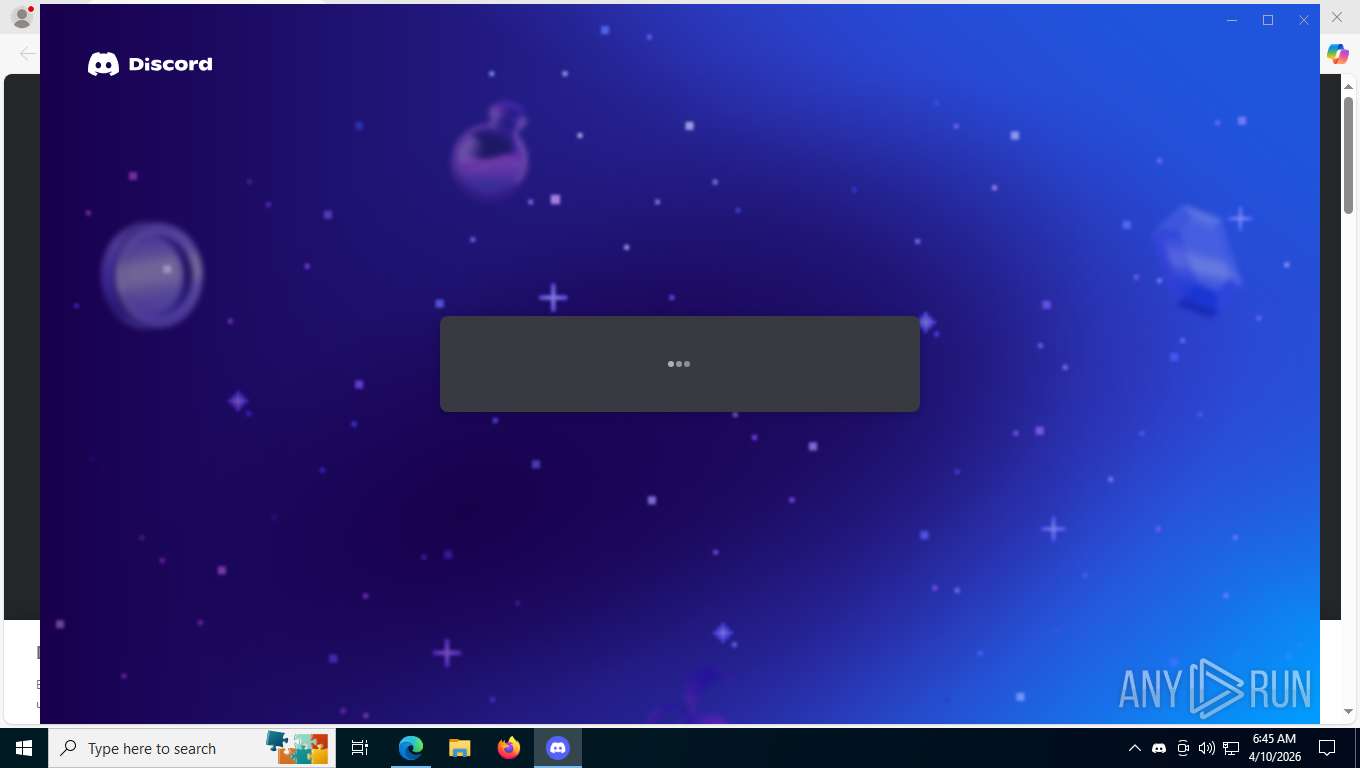This screenshot has width=1360, height=768.
Task: Open Discord system tray icon
Action: [x=1159, y=748]
